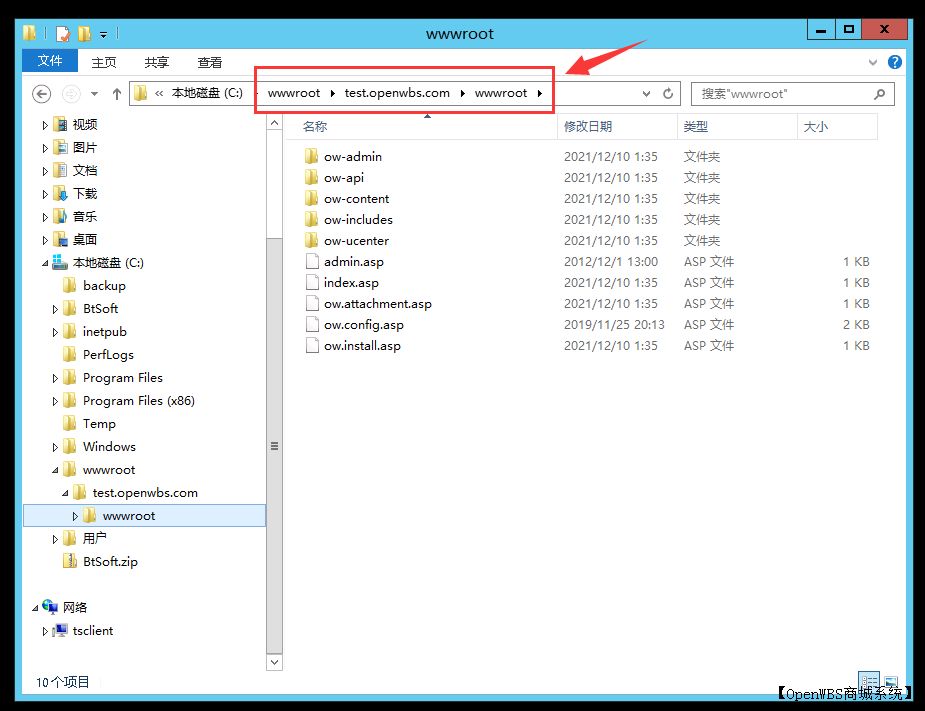Select BtSoft.zip in navigation tree
The image size is (925, 711).
[110, 562]
